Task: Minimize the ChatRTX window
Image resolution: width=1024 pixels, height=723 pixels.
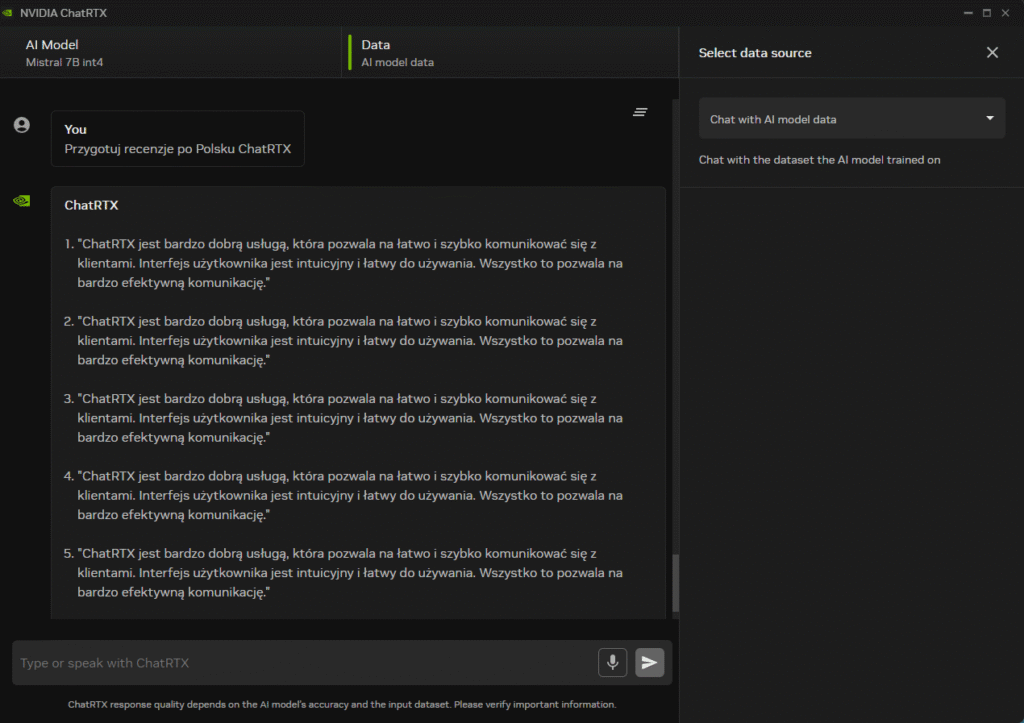Action: [x=968, y=13]
